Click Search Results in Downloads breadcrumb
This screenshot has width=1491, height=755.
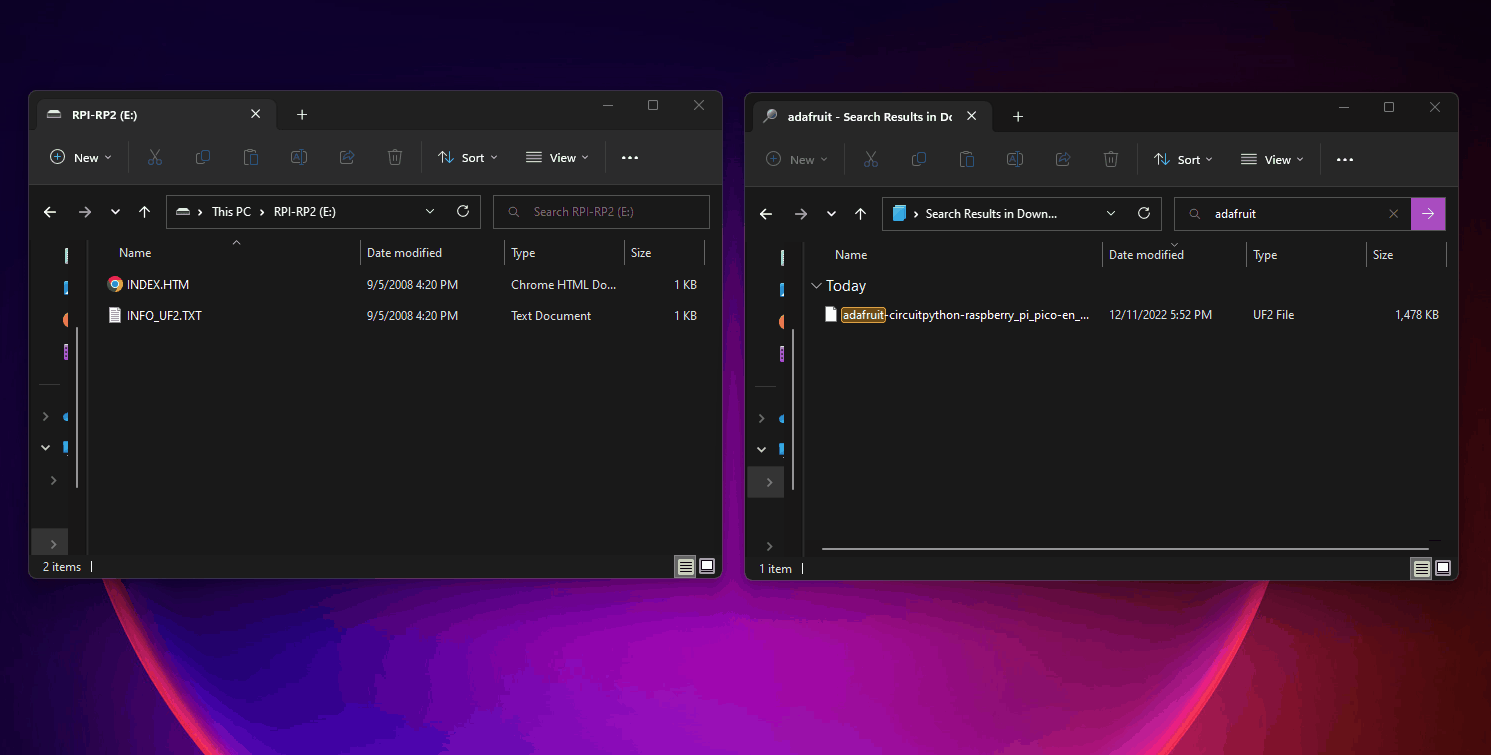click(x=991, y=214)
